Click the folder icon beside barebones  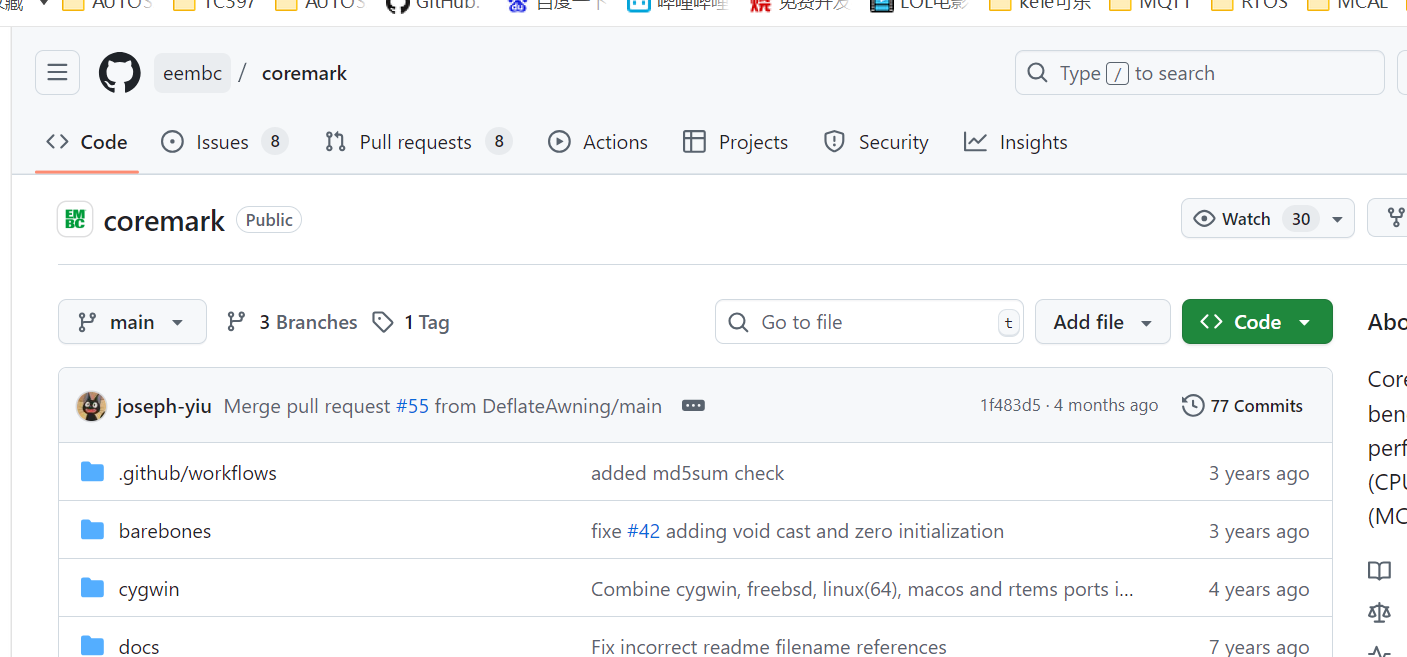click(x=92, y=530)
